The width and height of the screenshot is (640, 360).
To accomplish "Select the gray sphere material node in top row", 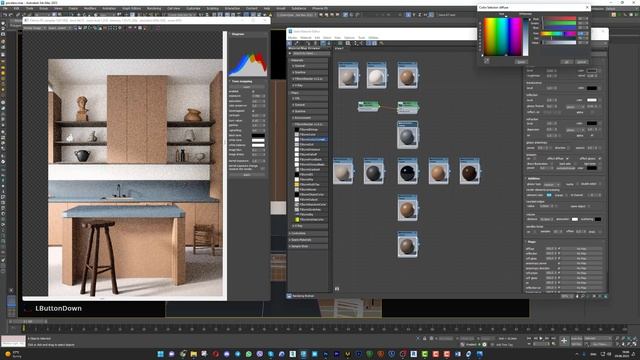I will pyautogui.click(x=348, y=76).
